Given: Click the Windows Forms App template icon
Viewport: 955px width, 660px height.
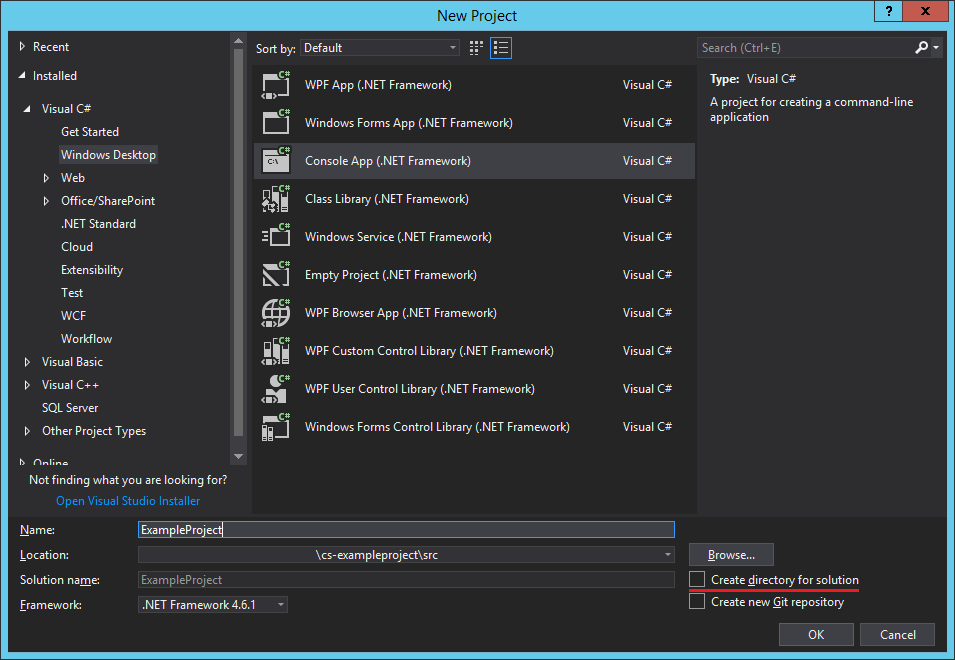Looking at the screenshot, I should (x=276, y=123).
